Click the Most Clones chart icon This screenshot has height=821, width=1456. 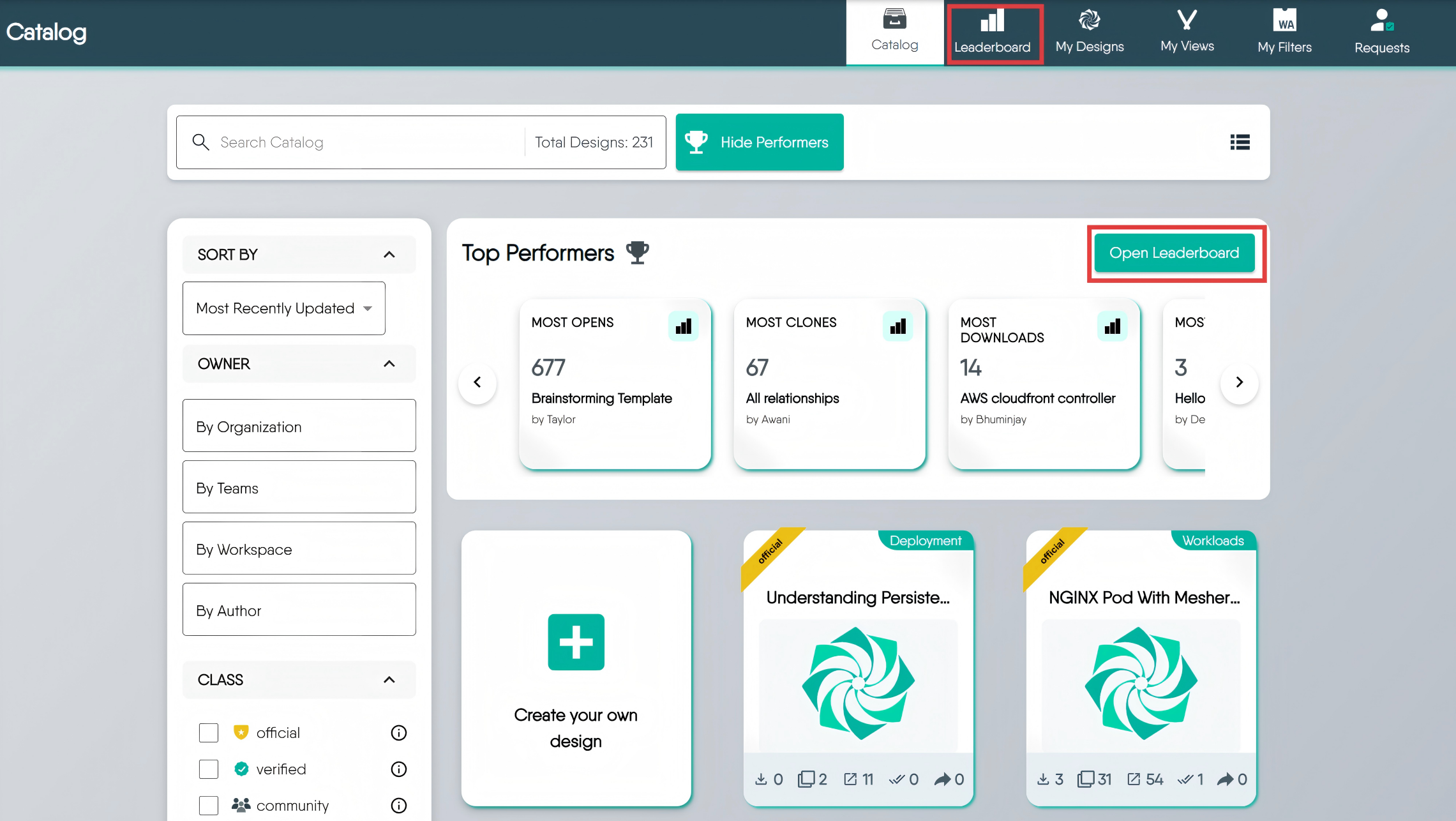click(897, 327)
